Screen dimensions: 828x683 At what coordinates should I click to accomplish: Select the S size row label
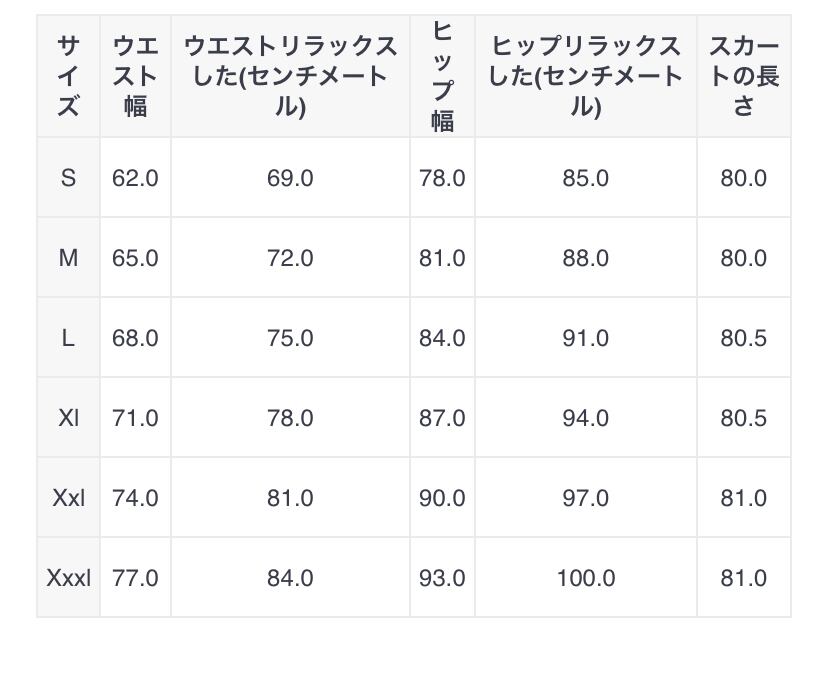(x=68, y=178)
